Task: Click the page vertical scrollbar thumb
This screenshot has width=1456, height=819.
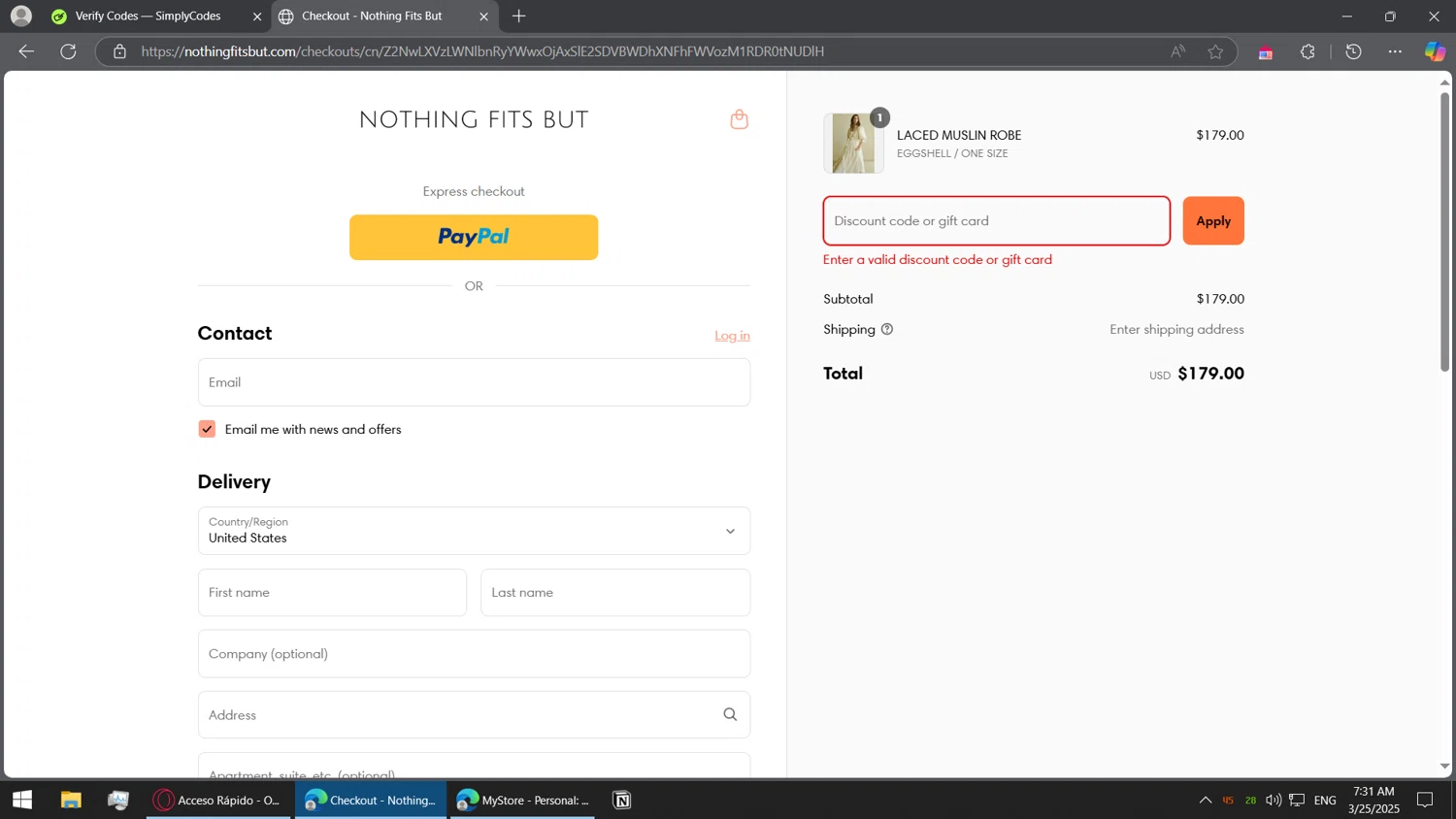Action: [x=1444, y=231]
